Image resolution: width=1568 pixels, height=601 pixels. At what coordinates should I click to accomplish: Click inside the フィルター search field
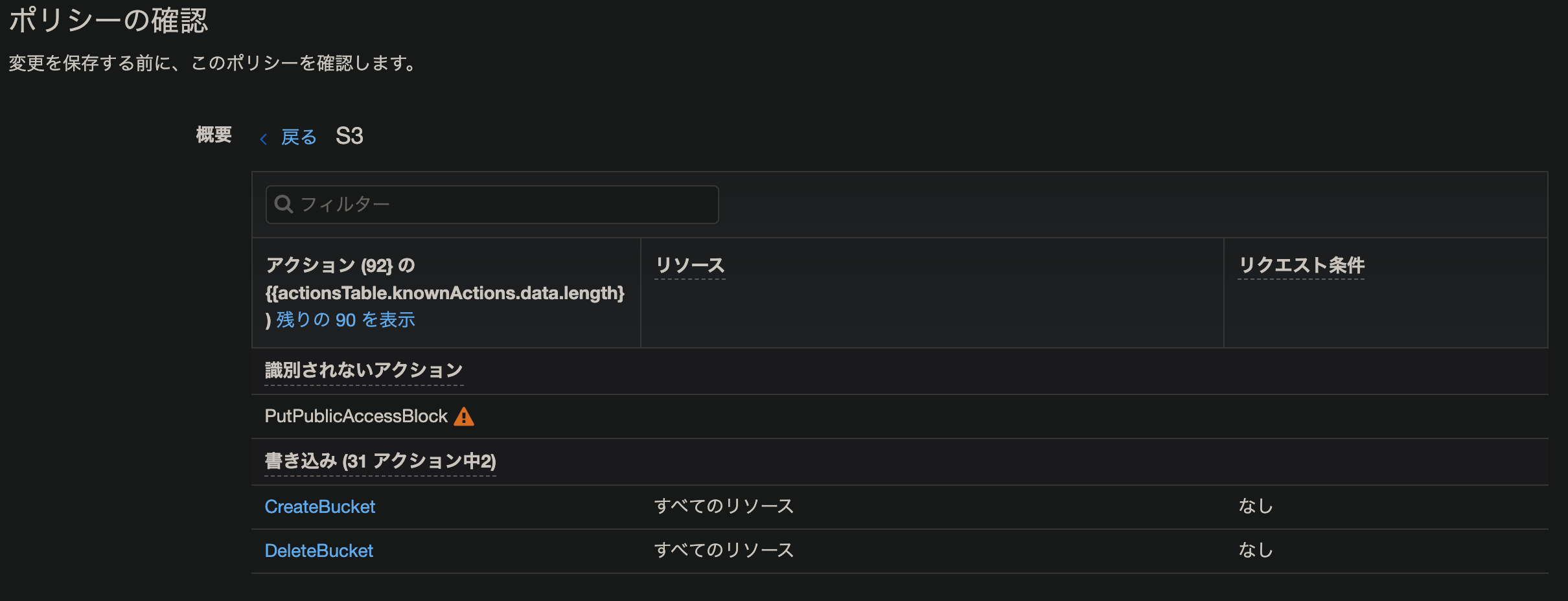(x=492, y=204)
